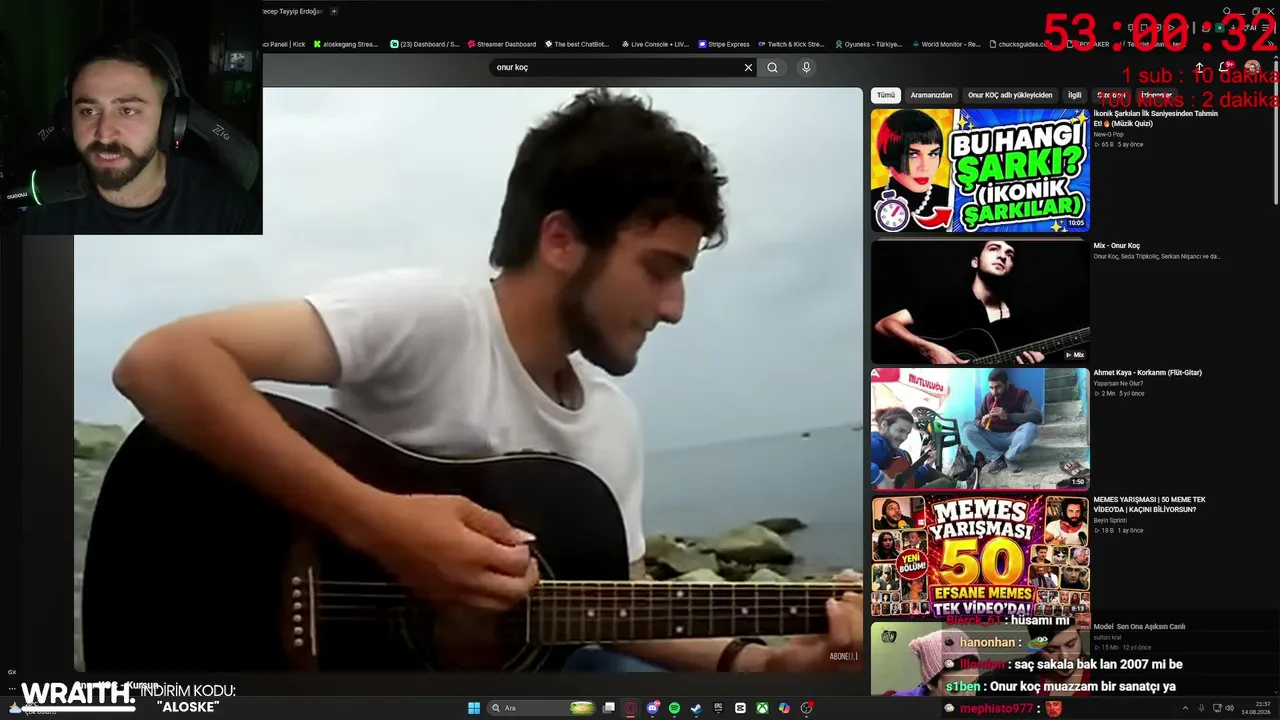Image resolution: width=1280 pixels, height=720 pixels.
Task: Open the 'Bu Hangi Şarkı?' video thumbnail
Action: coord(980,170)
